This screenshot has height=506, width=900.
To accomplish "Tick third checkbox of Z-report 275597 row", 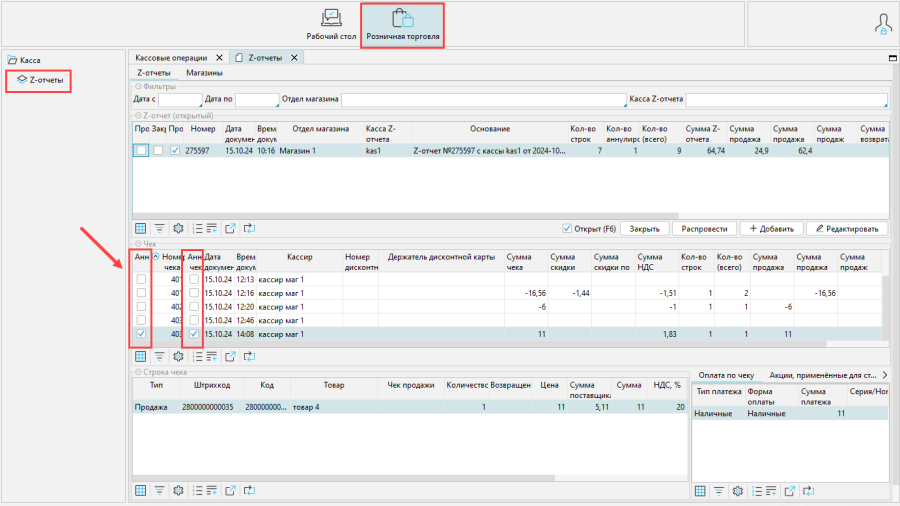I will coord(176,151).
